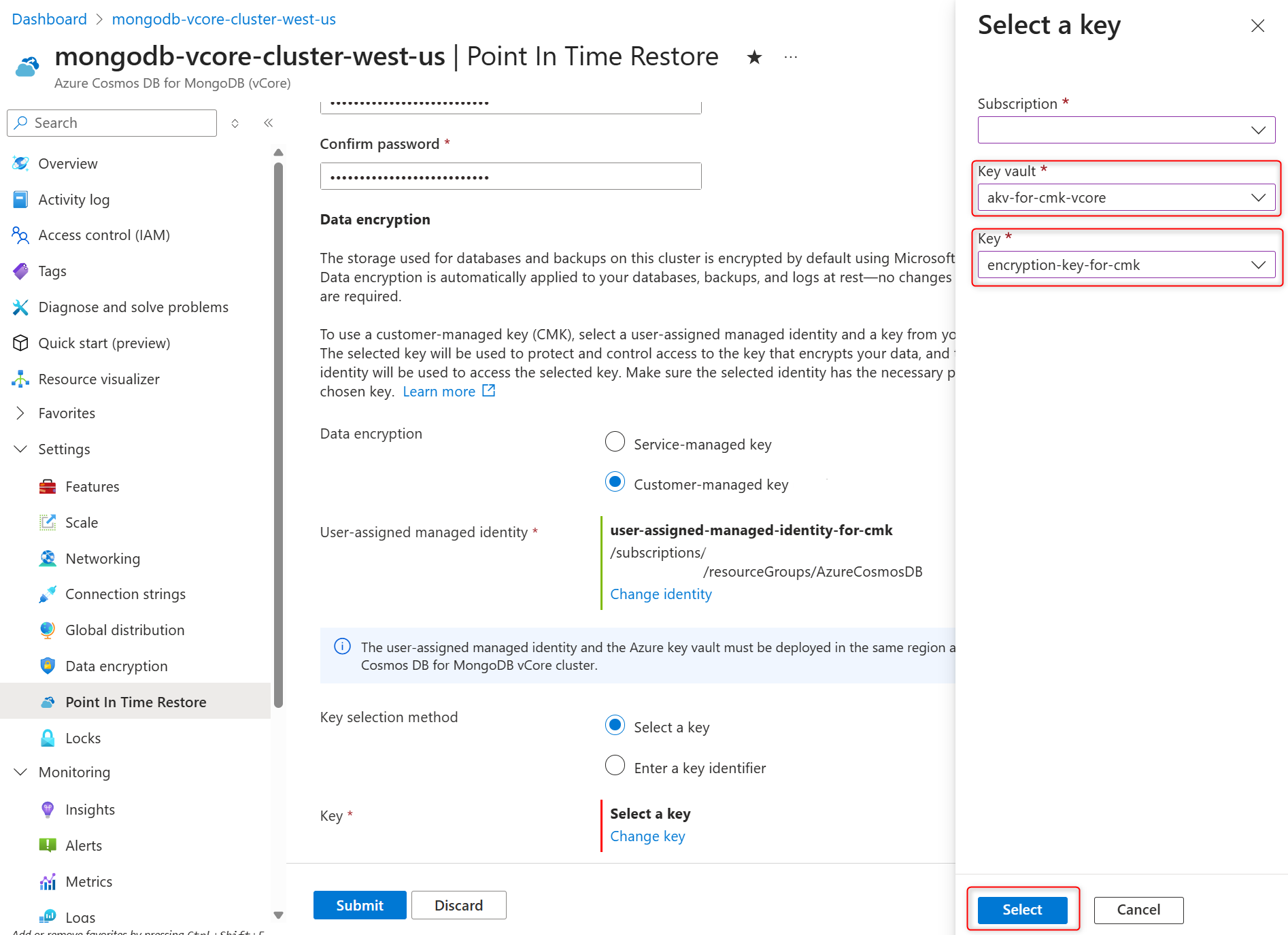Collapse the sidebar with the double chevron

click(x=269, y=123)
